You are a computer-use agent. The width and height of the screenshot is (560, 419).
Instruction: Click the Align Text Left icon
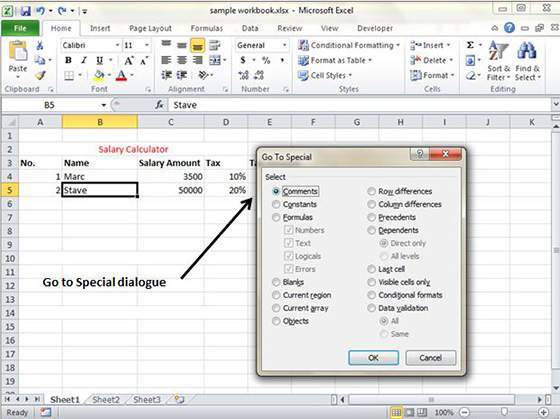(x=166, y=60)
